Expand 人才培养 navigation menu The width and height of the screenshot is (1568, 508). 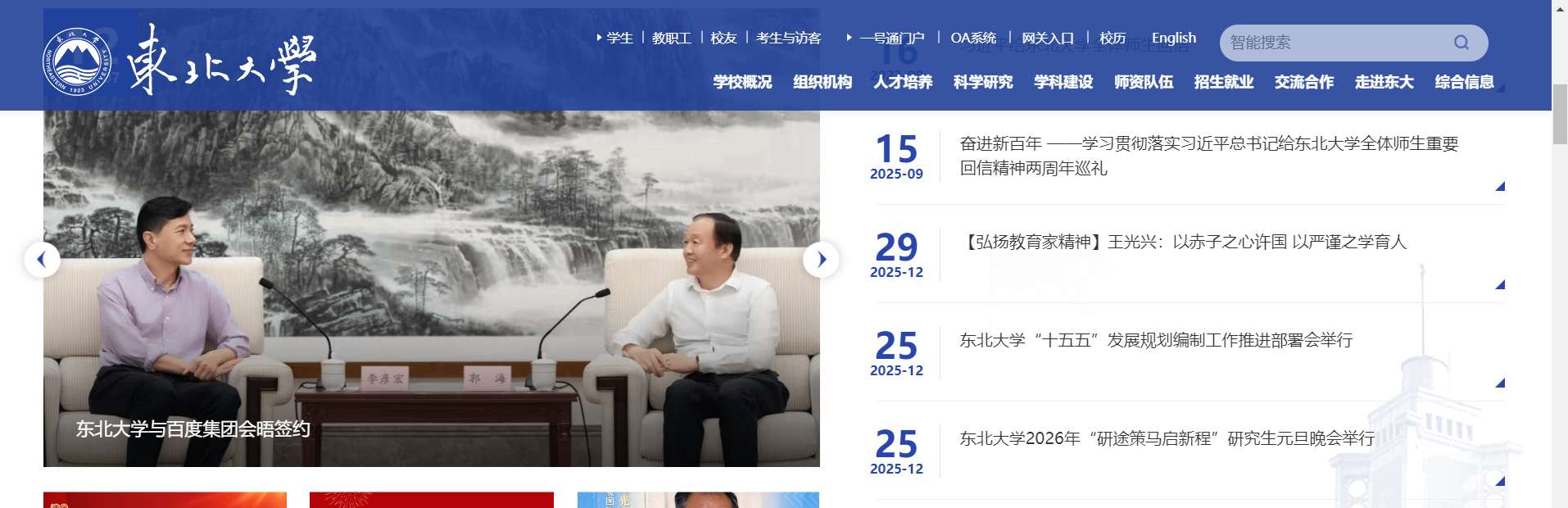click(903, 82)
